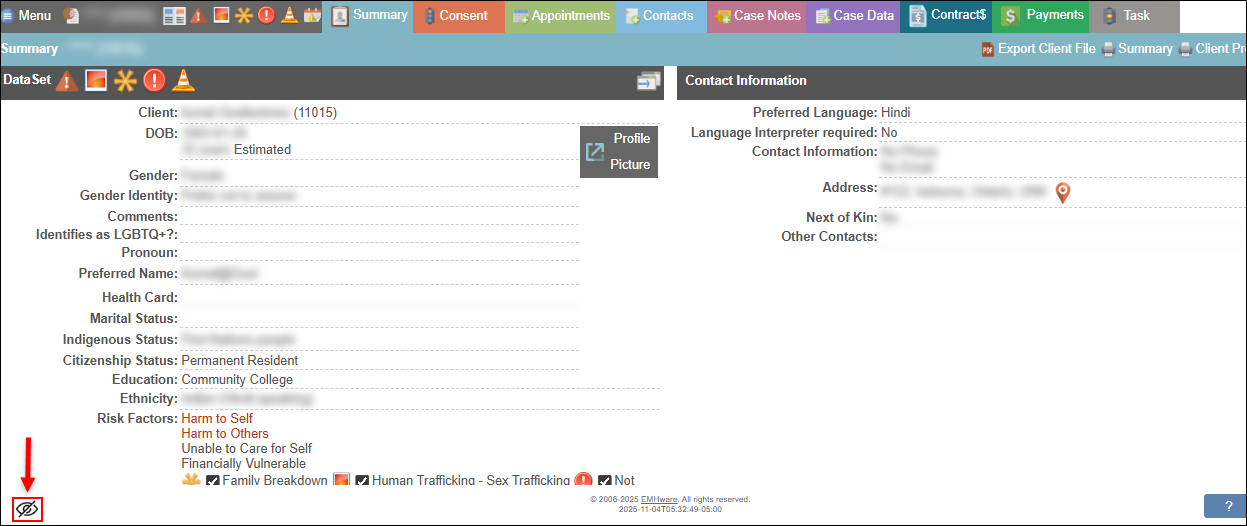1247x526 pixels.
Task: Click the DataSet panel switch windows icon
Action: point(648,82)
